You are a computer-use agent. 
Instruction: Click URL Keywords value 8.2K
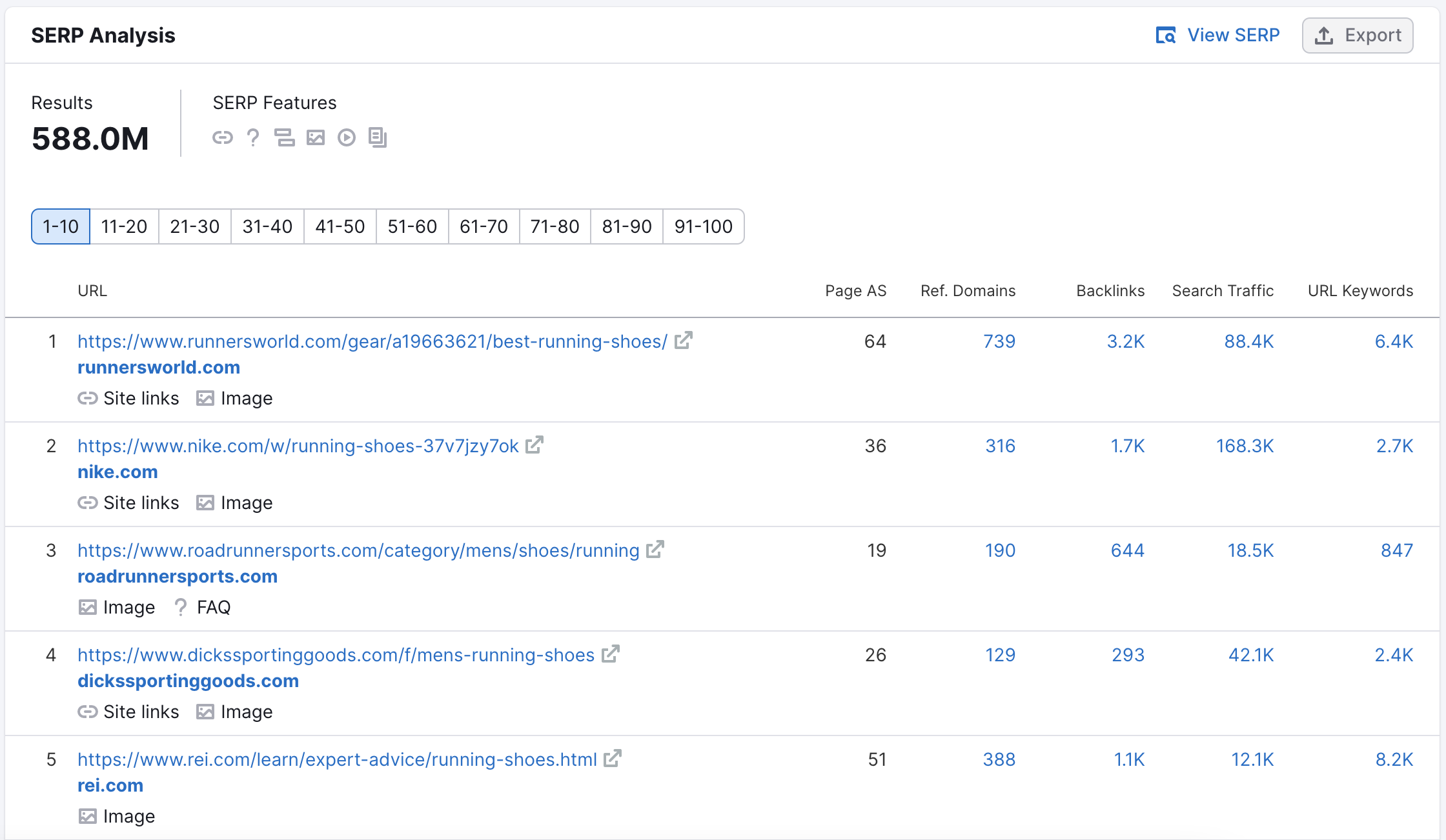(x=1394, y=759)
